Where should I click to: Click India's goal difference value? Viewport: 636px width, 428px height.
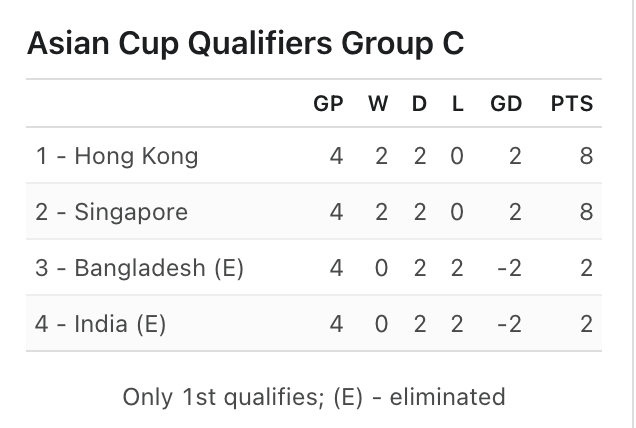pyautogui.click(x=510, y=324)
